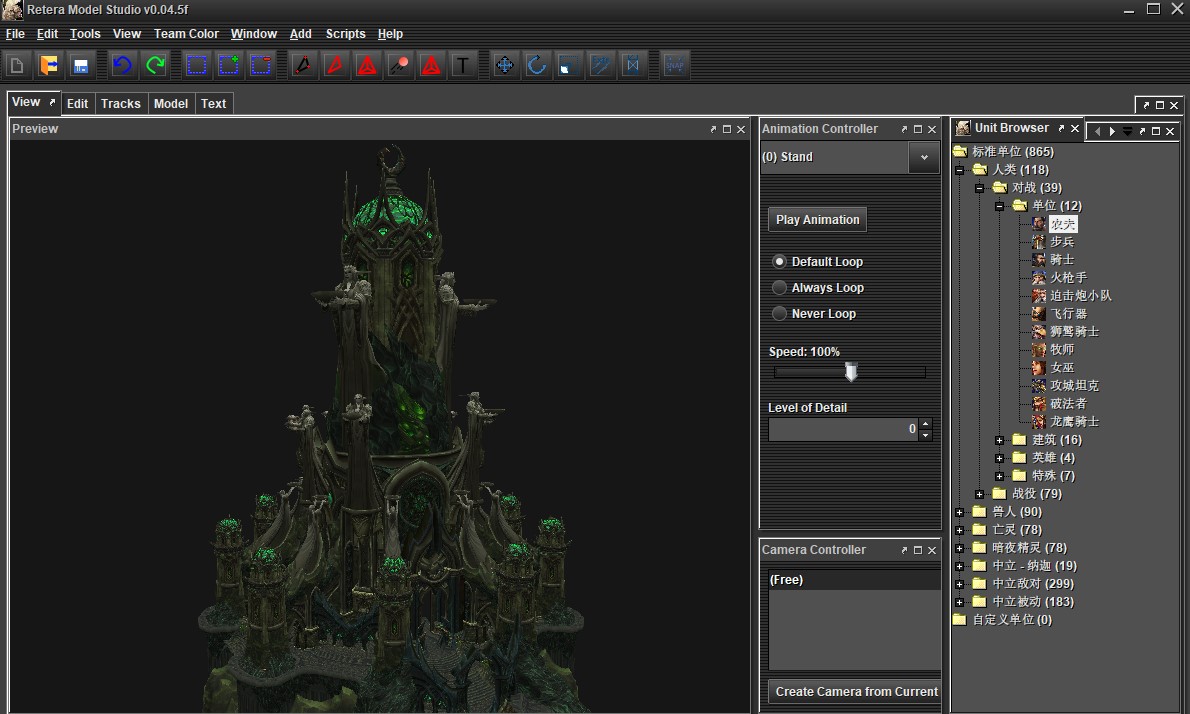Screen dimensions: 1190x714
Task: Click the second solid red triangle icon beside T
Action: tap(431, 65)
